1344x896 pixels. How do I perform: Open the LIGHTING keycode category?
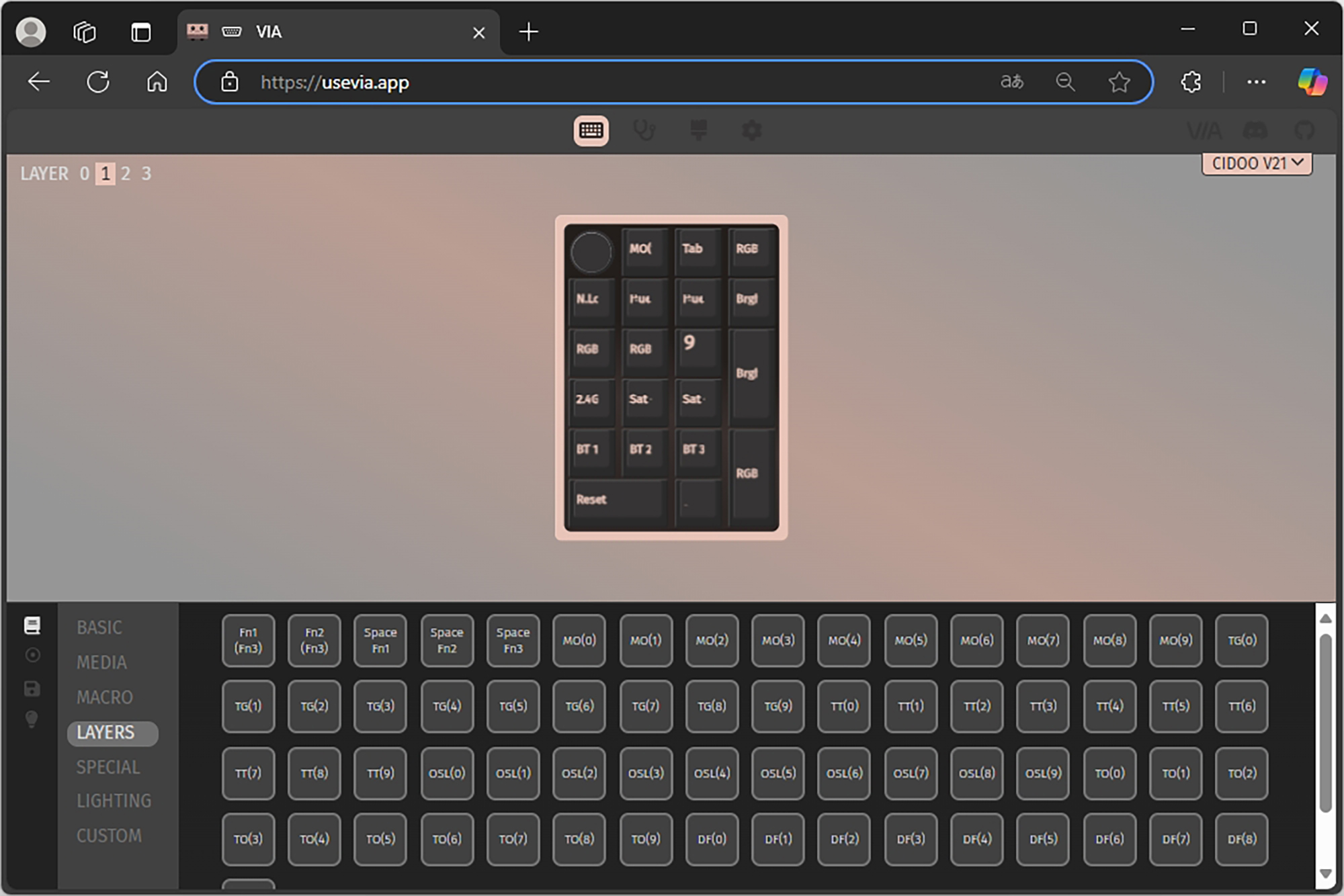pyautogui.click(x=114, y=801)
